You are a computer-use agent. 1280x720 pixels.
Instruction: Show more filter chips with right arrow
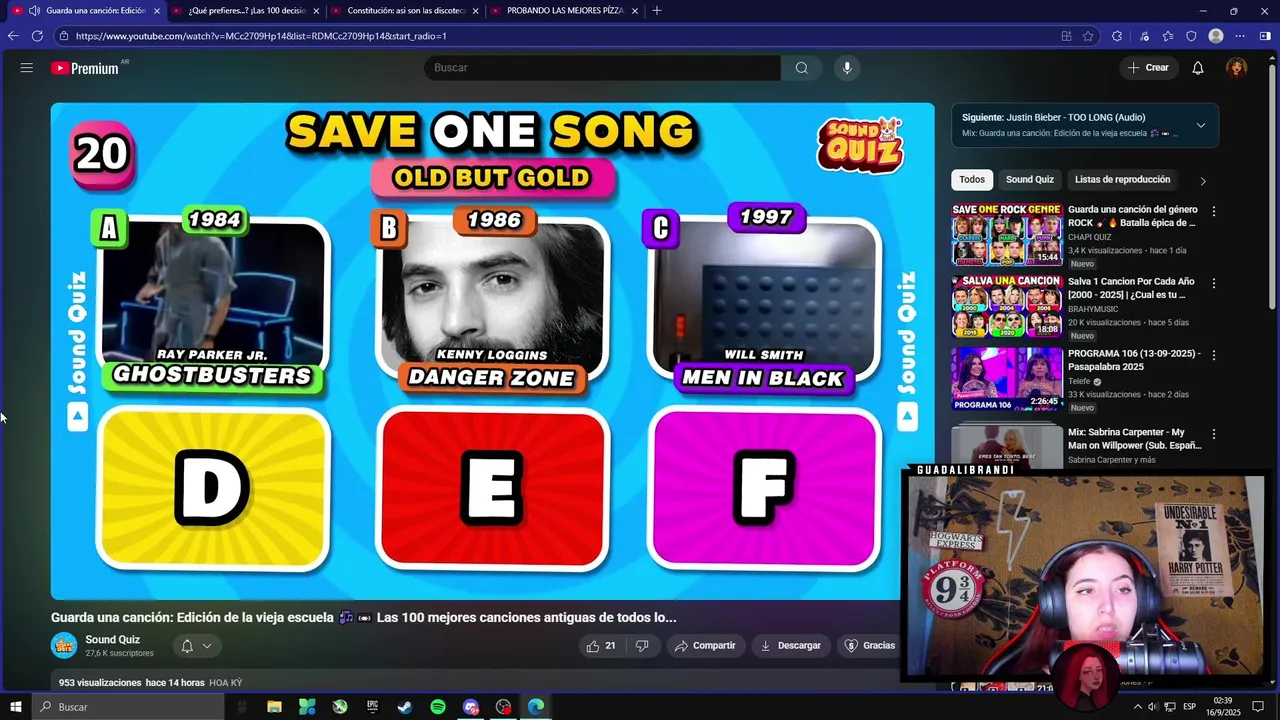click(1203, 181)
